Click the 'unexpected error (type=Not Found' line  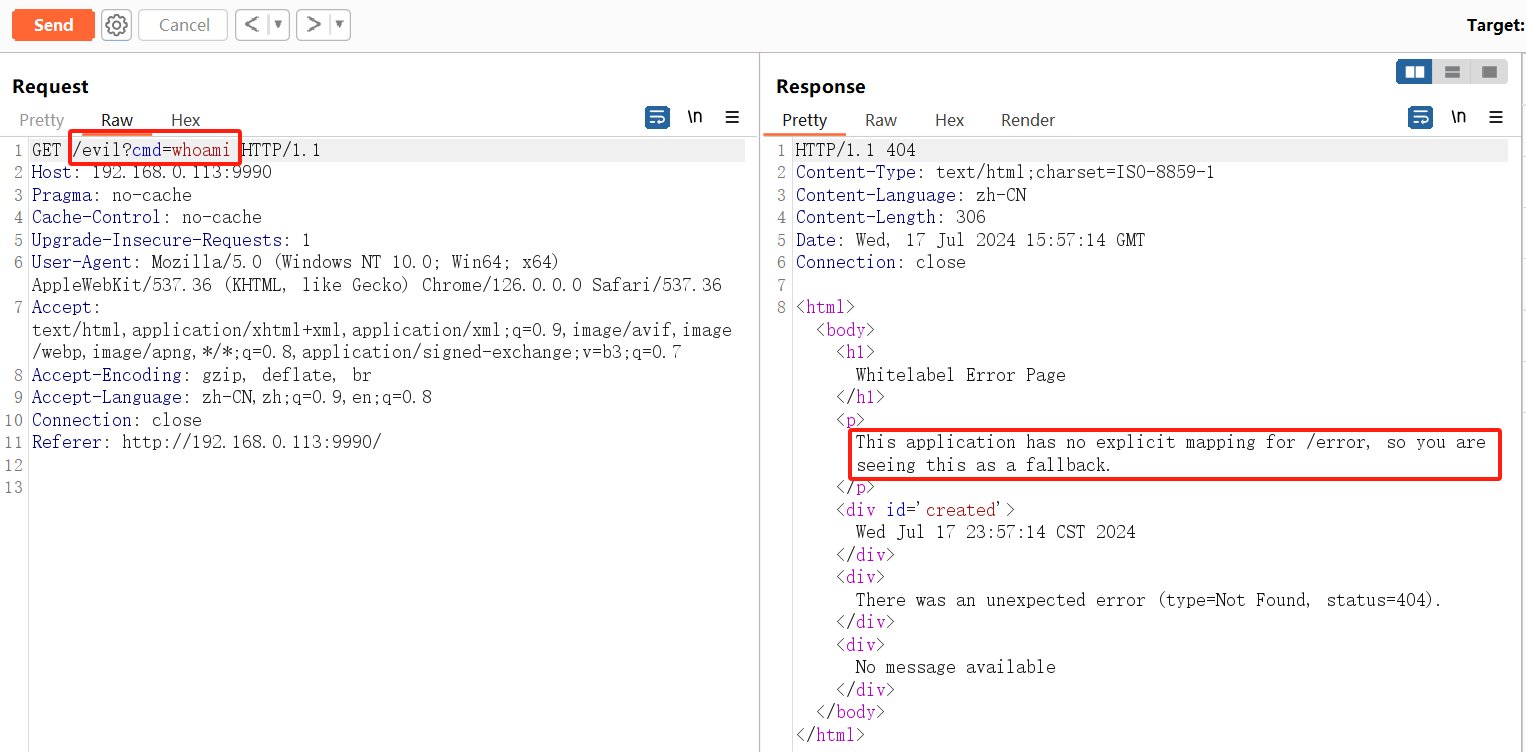(1149, 600)
